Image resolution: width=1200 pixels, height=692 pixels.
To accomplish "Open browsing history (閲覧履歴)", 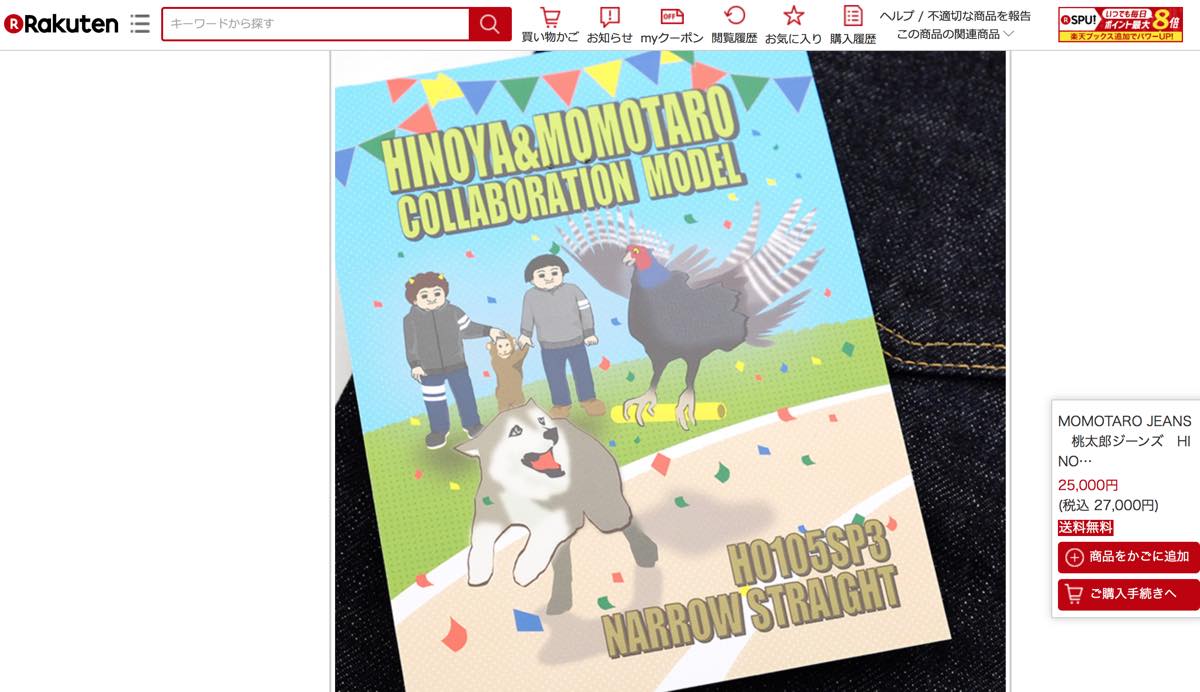I will (734, 26).
